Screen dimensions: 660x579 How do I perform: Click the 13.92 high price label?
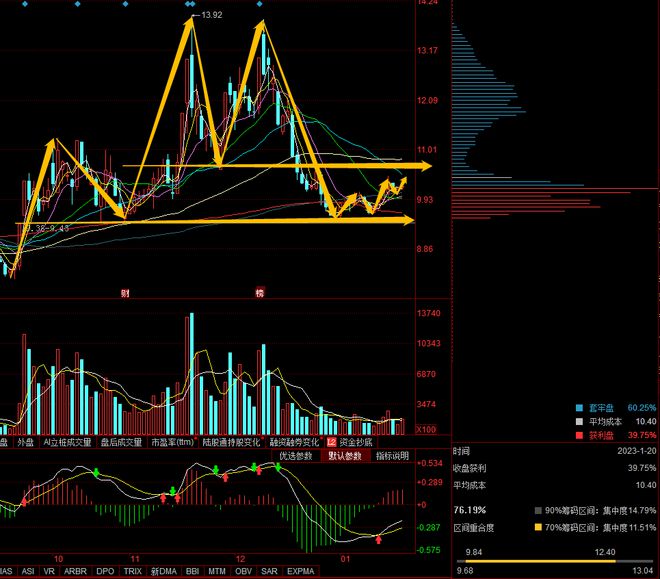[212, 15]
